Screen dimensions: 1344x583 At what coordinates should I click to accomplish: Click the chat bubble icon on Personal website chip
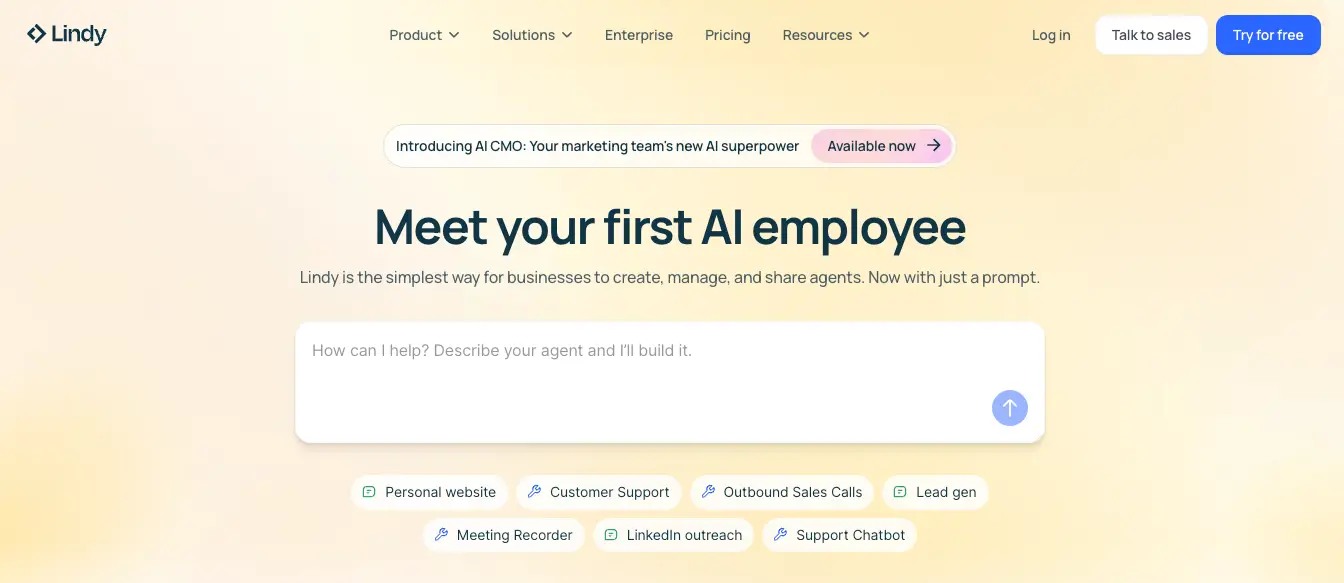(x=369, y=492)
